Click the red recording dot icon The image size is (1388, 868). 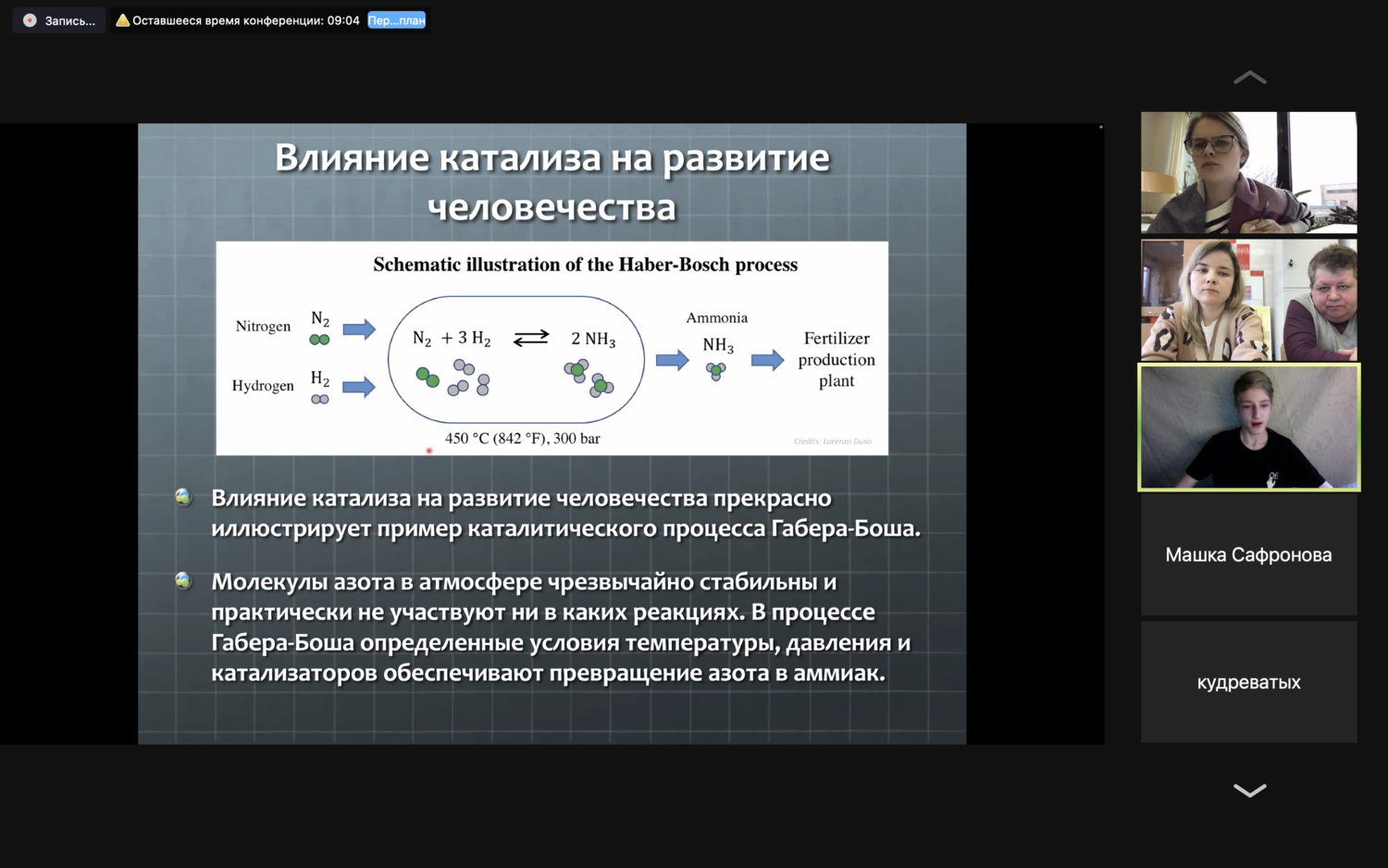point(30,20)
